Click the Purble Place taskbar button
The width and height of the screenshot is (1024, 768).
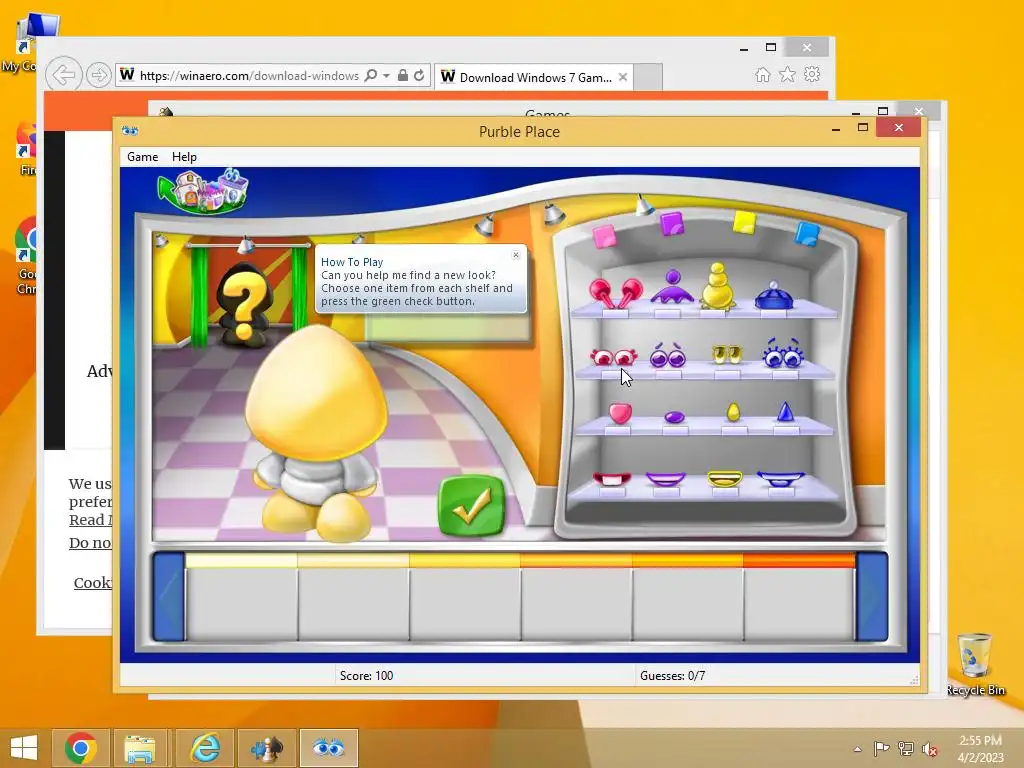[328, 748]
